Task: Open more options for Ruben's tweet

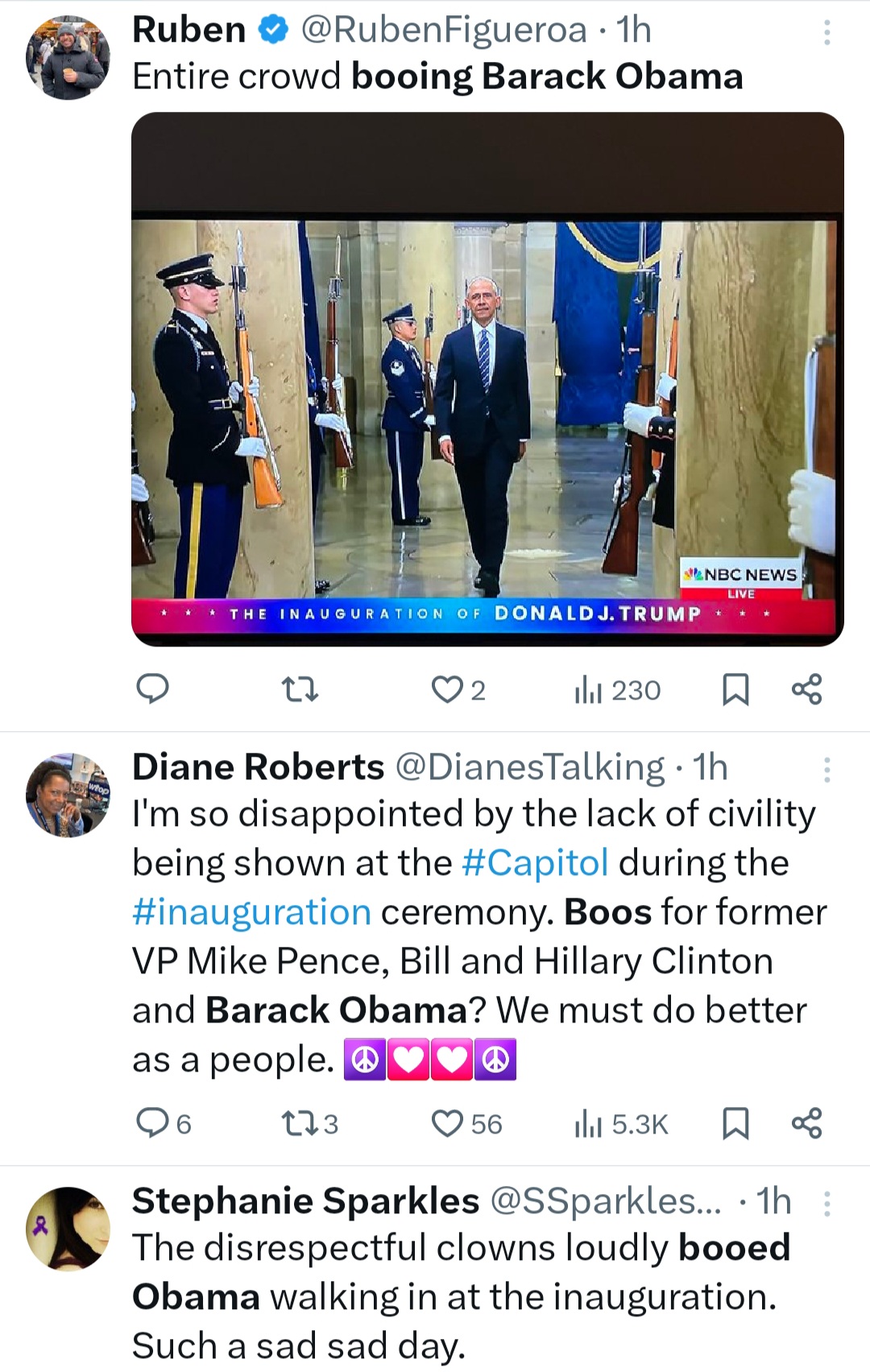Action: point(826,32)
